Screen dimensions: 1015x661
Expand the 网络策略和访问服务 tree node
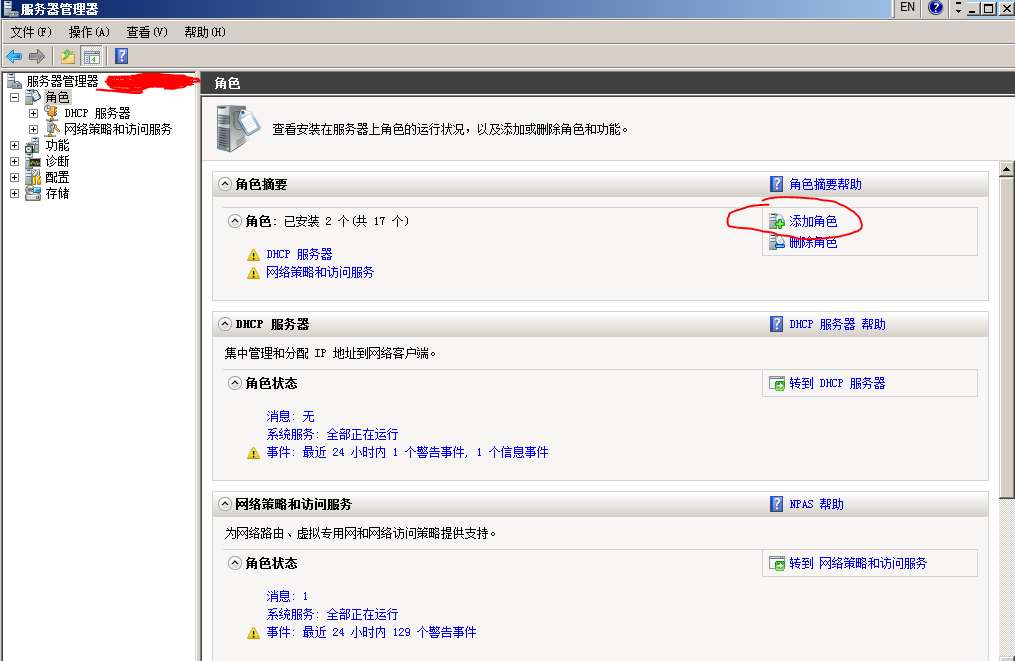click(33, 129)
